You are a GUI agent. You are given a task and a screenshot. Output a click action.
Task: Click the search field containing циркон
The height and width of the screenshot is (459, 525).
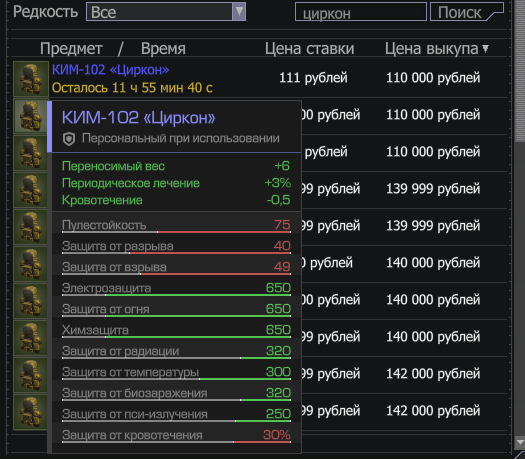pyautogui.click(x=361, y=12)
